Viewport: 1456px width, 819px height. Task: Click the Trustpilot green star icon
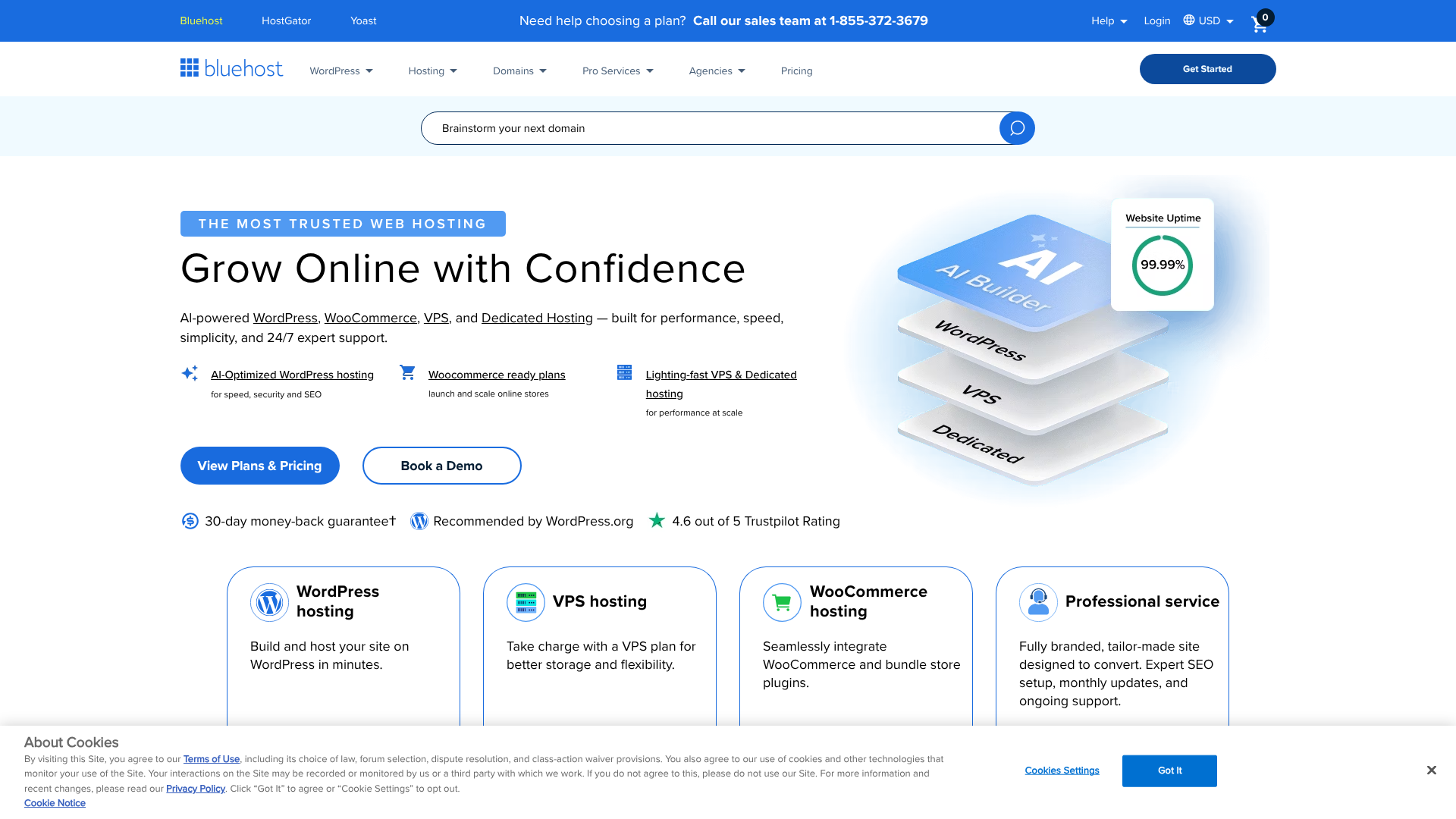(x=657, y=521)
